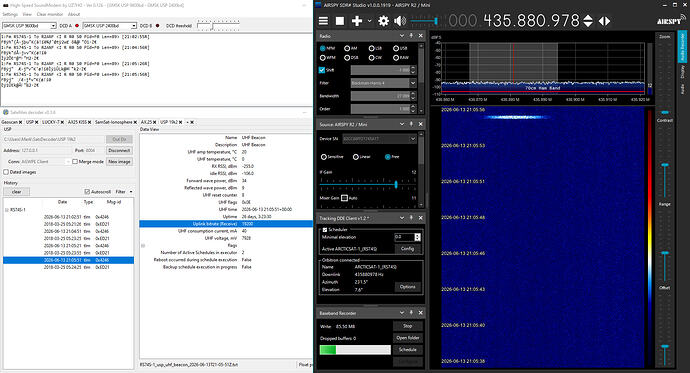
Task: Clear the History list
Action: pyautogui.click(x=16, y=192)
